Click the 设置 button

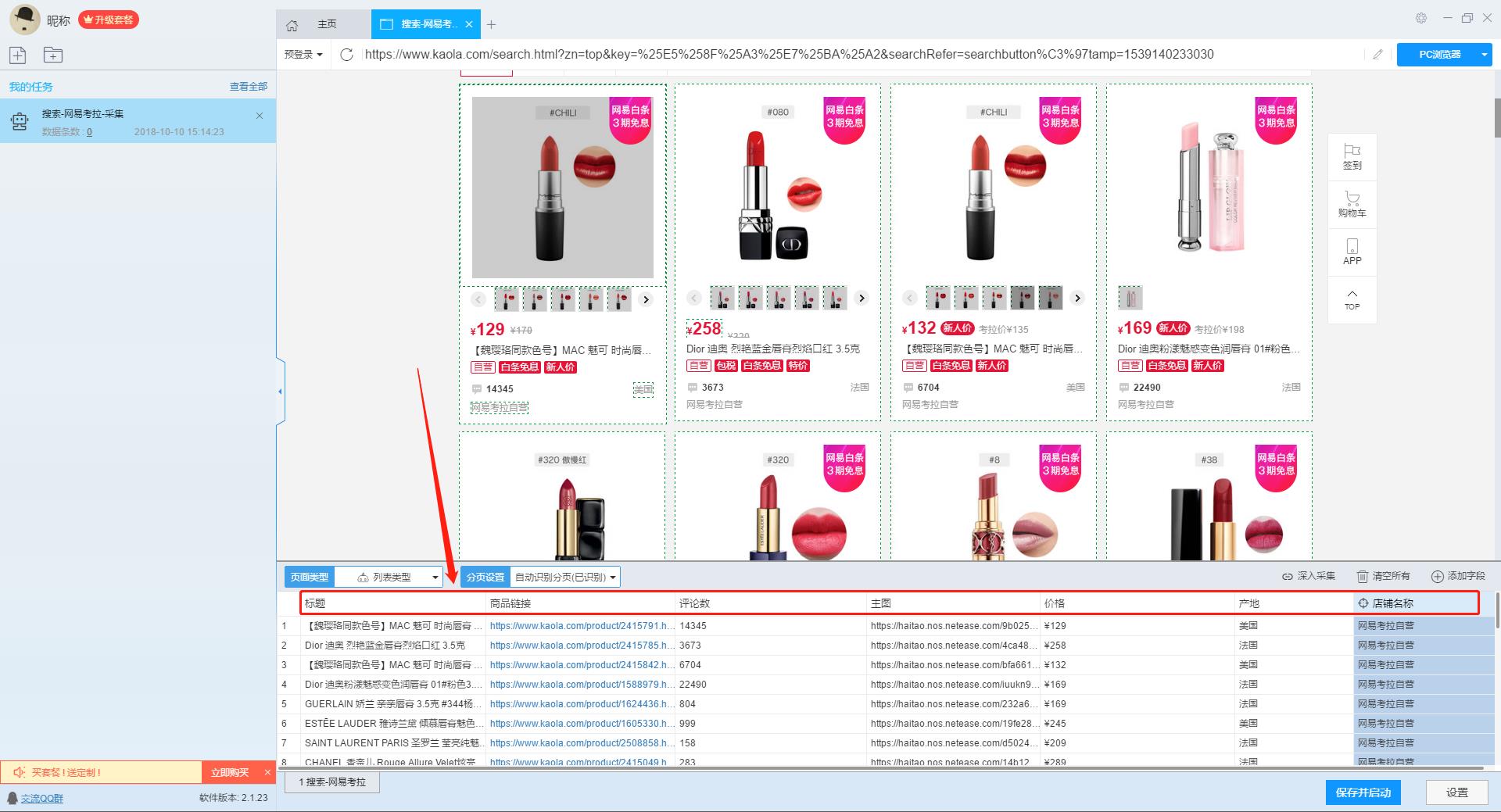pyautogui.click(x=1456, y=792)
